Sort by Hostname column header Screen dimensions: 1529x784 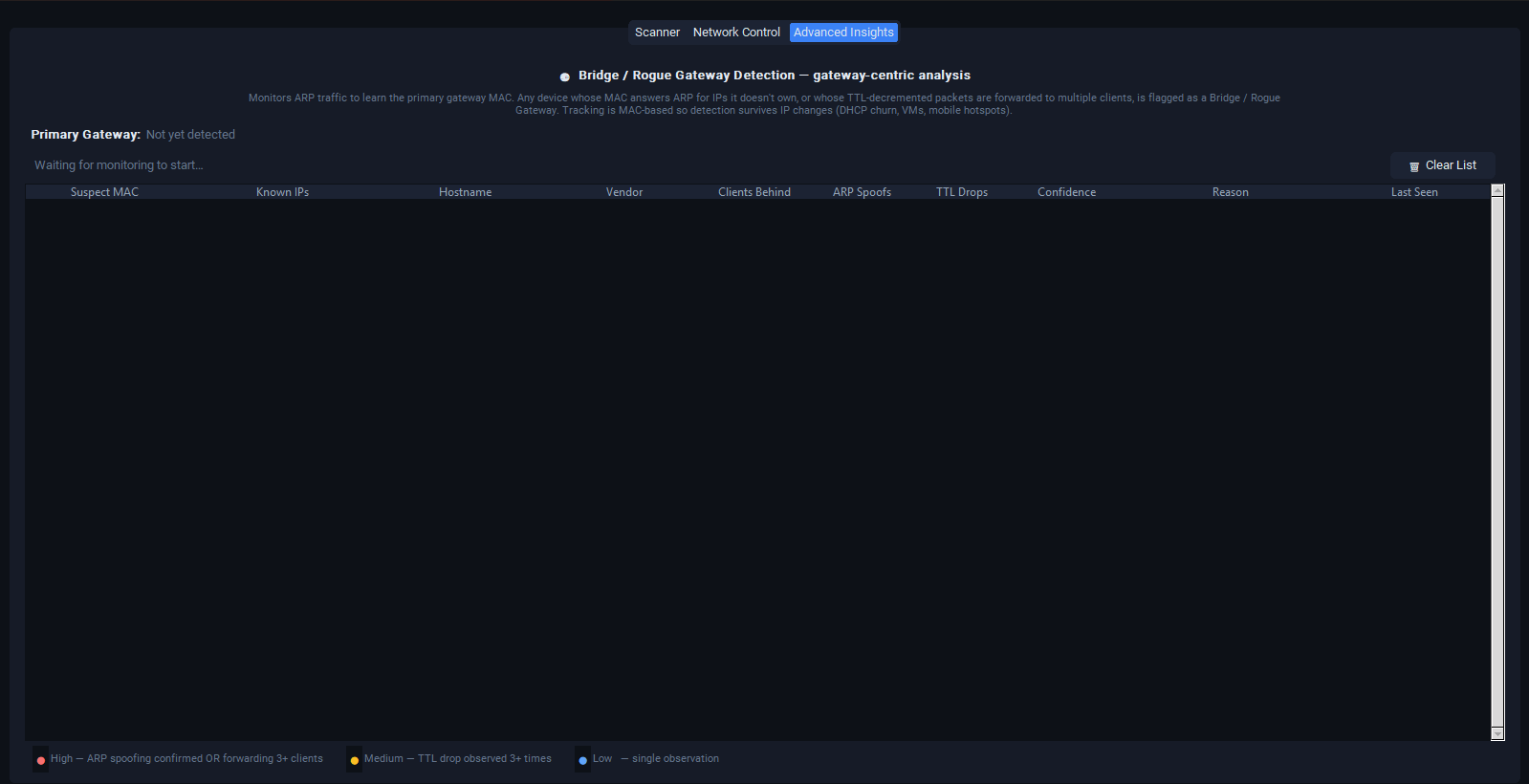pos(465,192)
